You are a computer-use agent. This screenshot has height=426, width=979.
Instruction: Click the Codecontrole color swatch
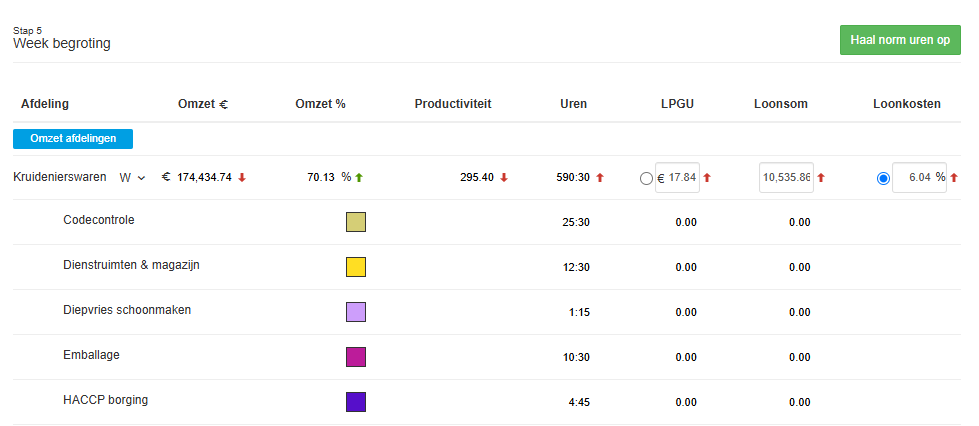[x=356, y=222]
